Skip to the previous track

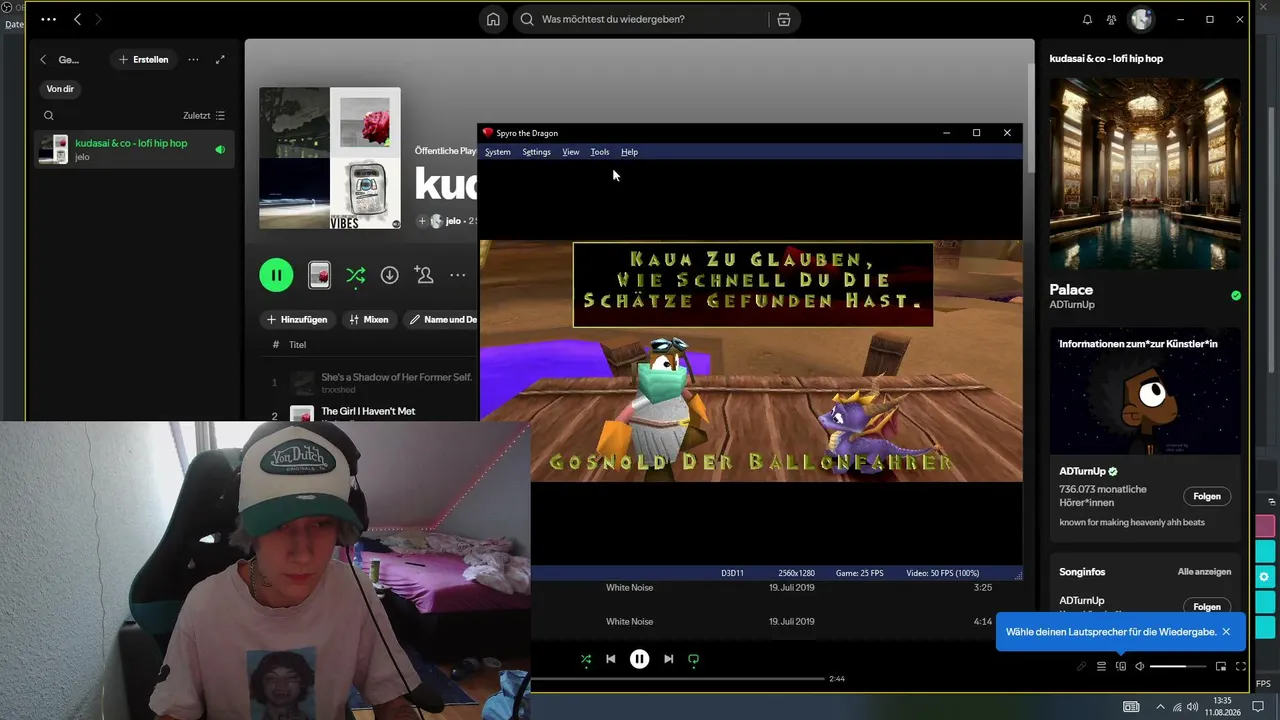(x=611, y=659)
